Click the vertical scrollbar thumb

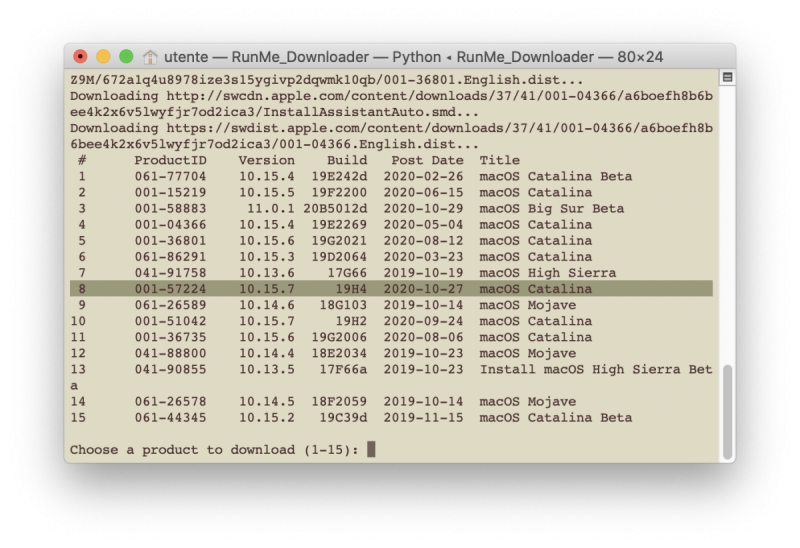click(728, 411)
